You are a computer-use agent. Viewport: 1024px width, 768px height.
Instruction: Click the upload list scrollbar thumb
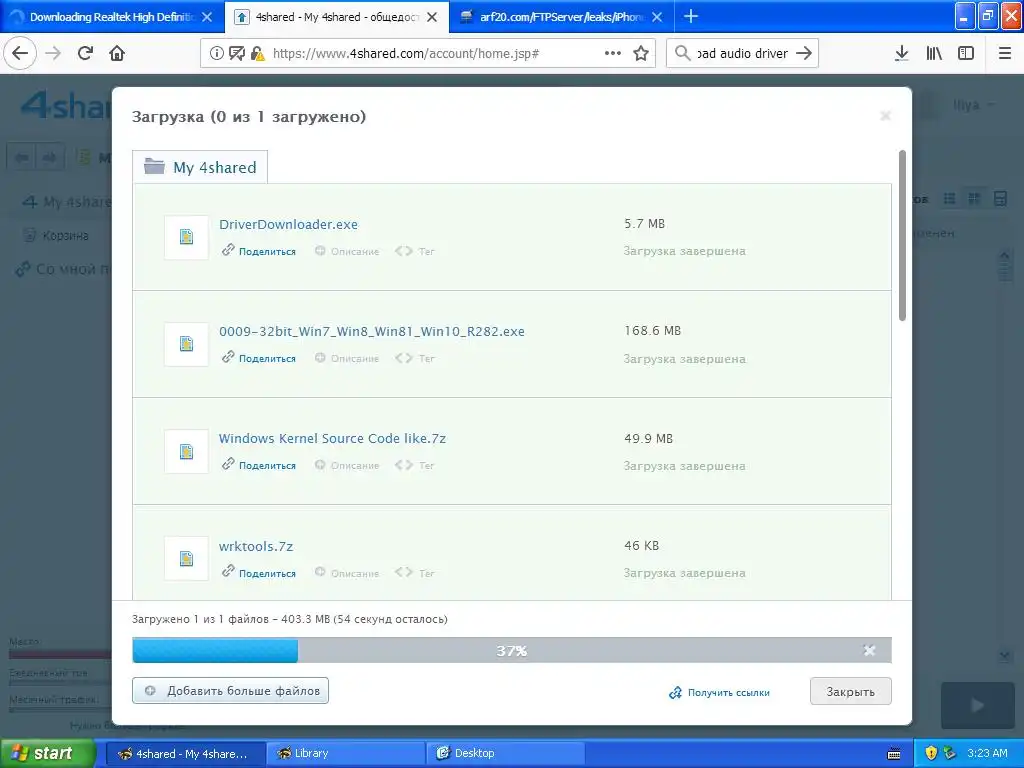pos(902,235)
